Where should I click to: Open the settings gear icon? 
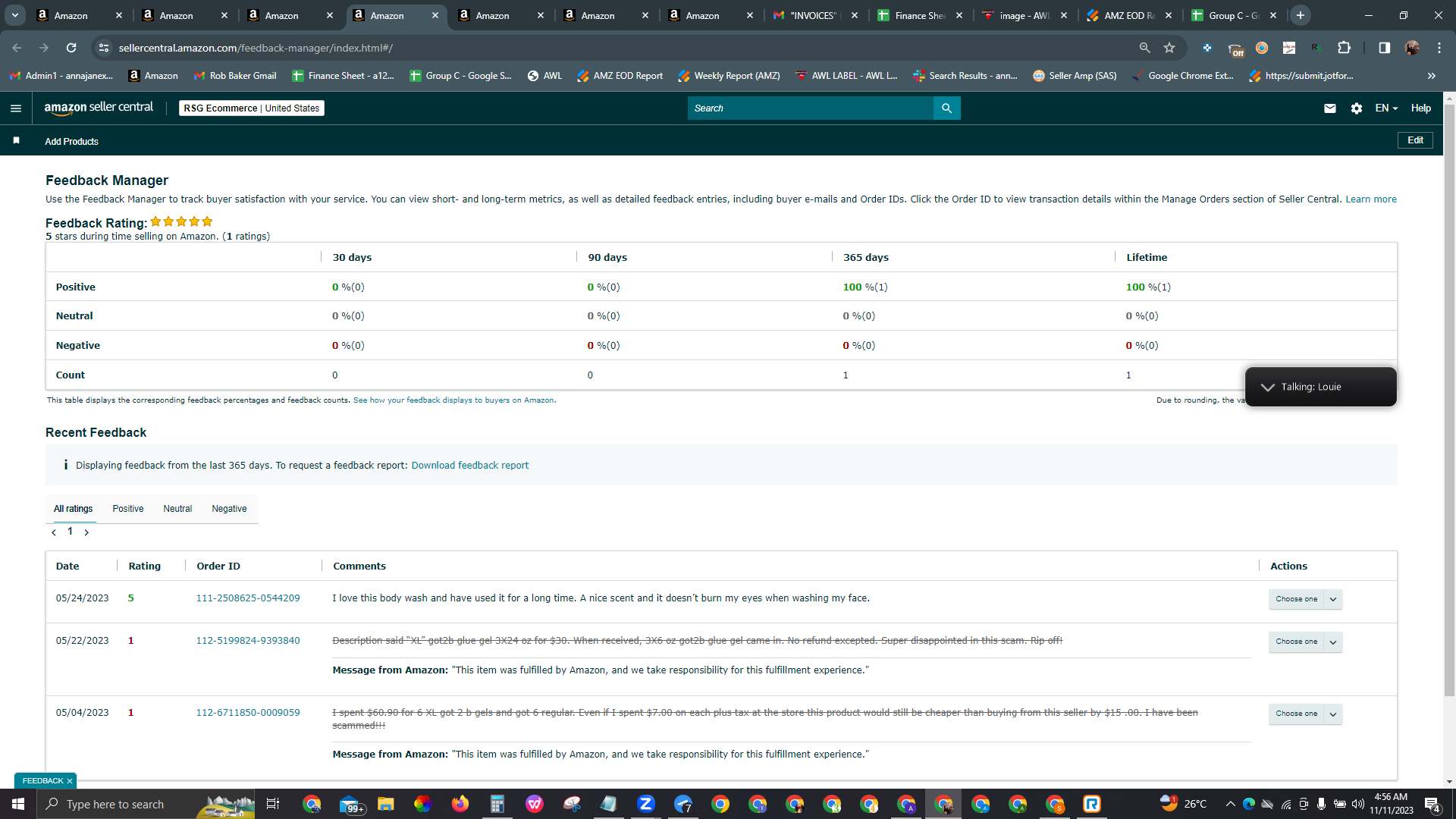(x=1357, y=108)
